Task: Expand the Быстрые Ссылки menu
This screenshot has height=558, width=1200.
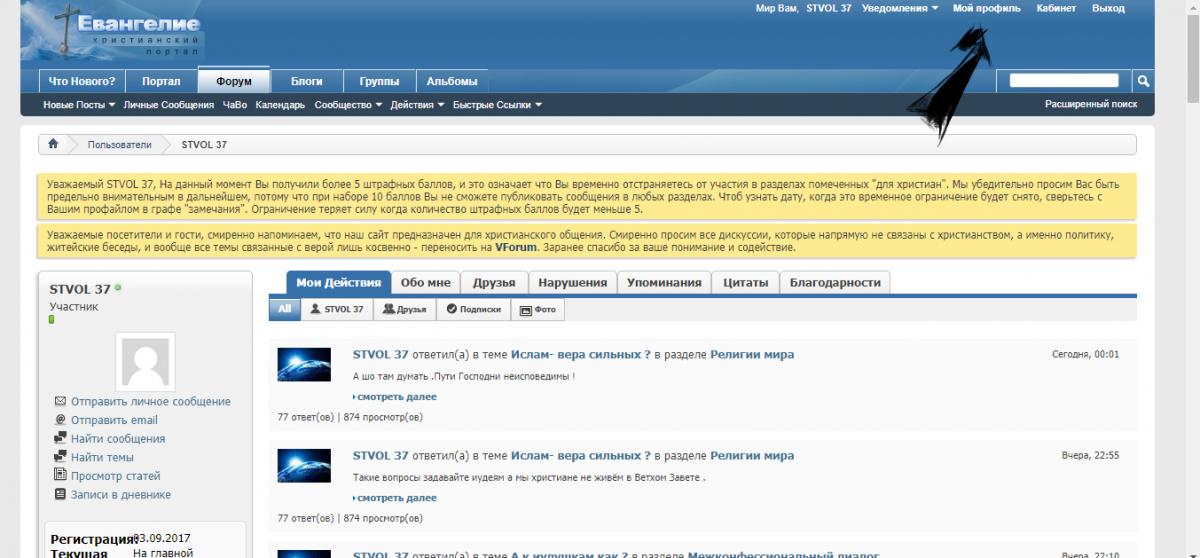Action: (x=497, y=105)
